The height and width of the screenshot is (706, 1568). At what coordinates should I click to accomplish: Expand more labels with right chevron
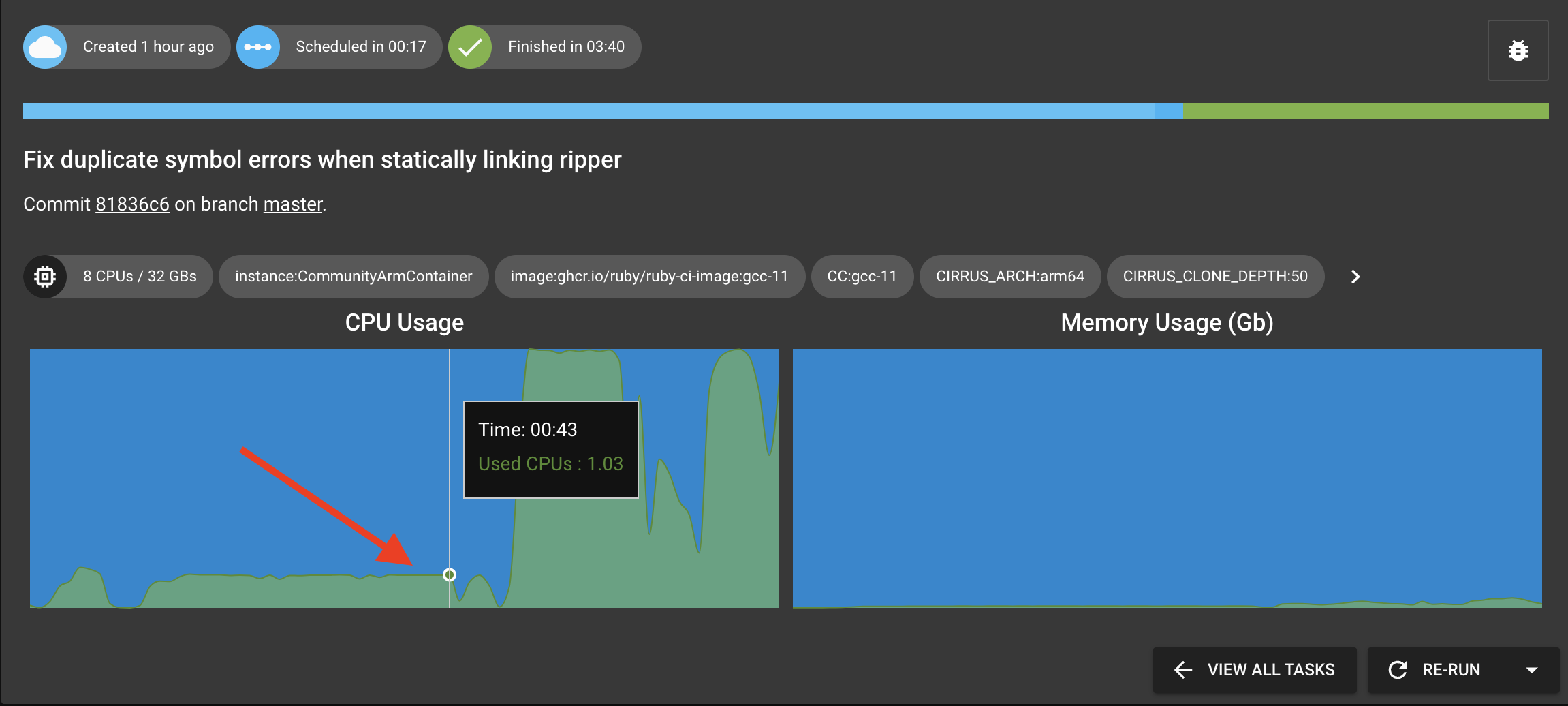pyautogui.click(x=1355, y=277)
